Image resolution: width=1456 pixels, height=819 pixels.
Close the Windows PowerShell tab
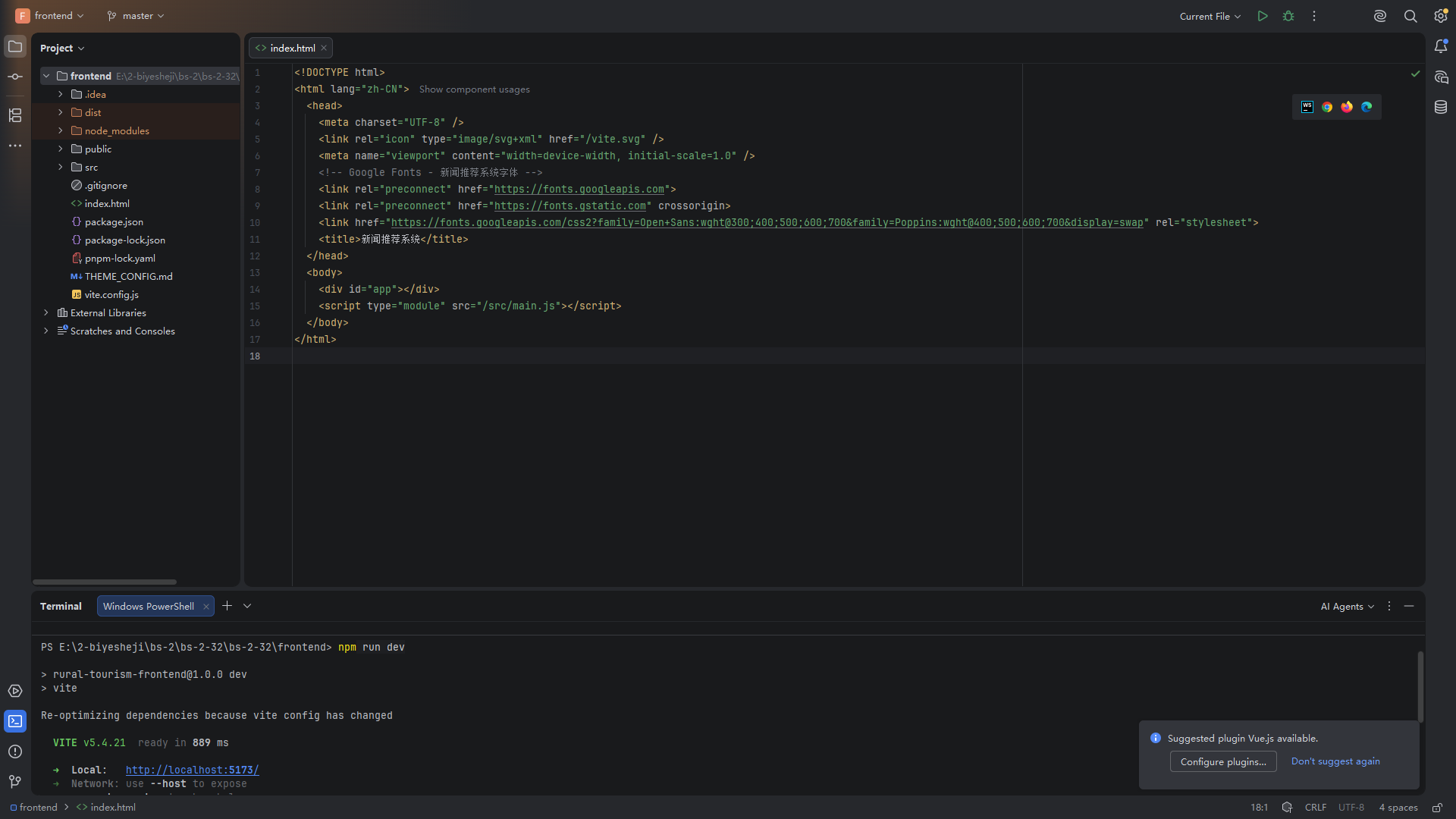click(x=206, y=607)
